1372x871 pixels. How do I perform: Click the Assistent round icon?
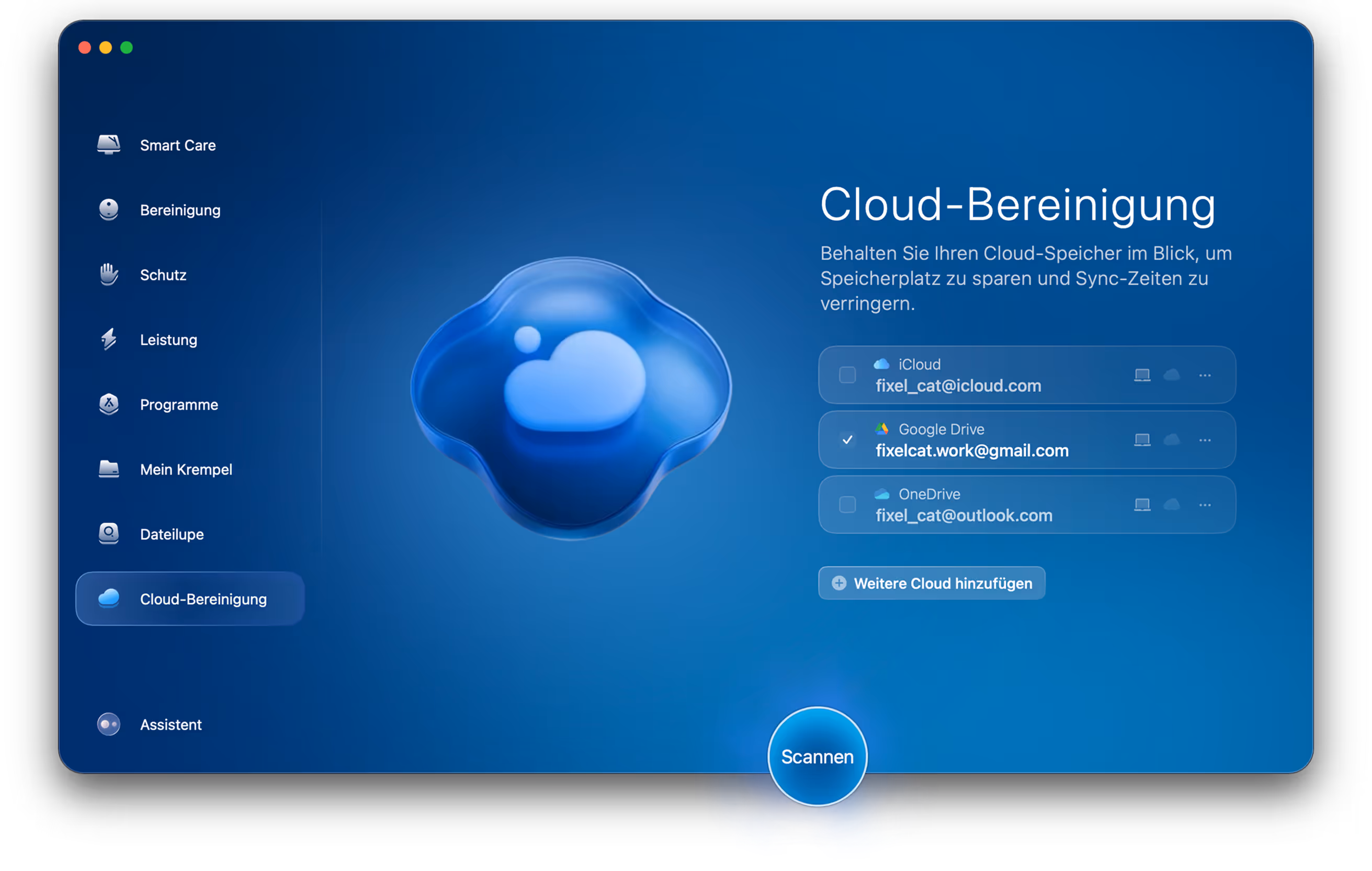(108, 725)
